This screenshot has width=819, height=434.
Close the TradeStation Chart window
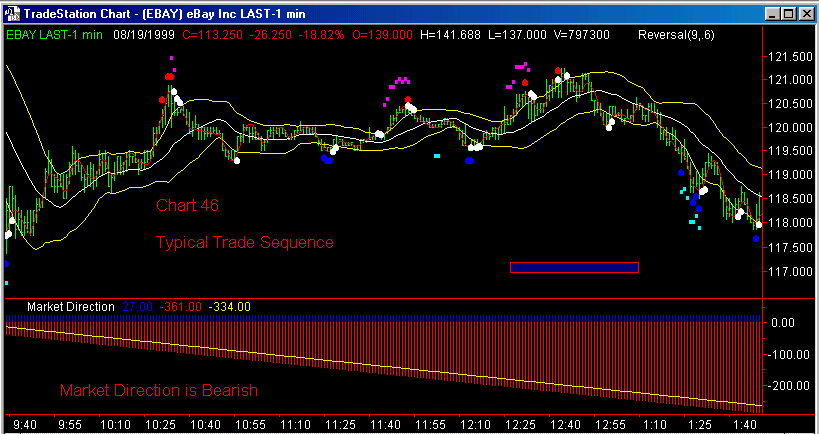click(x=805, y=14)
